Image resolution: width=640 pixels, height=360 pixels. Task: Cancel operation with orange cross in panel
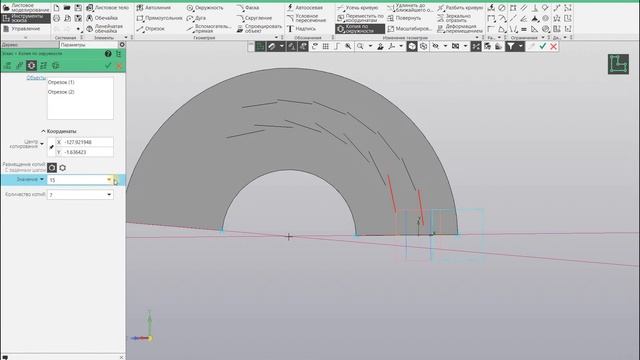(119, 66)
